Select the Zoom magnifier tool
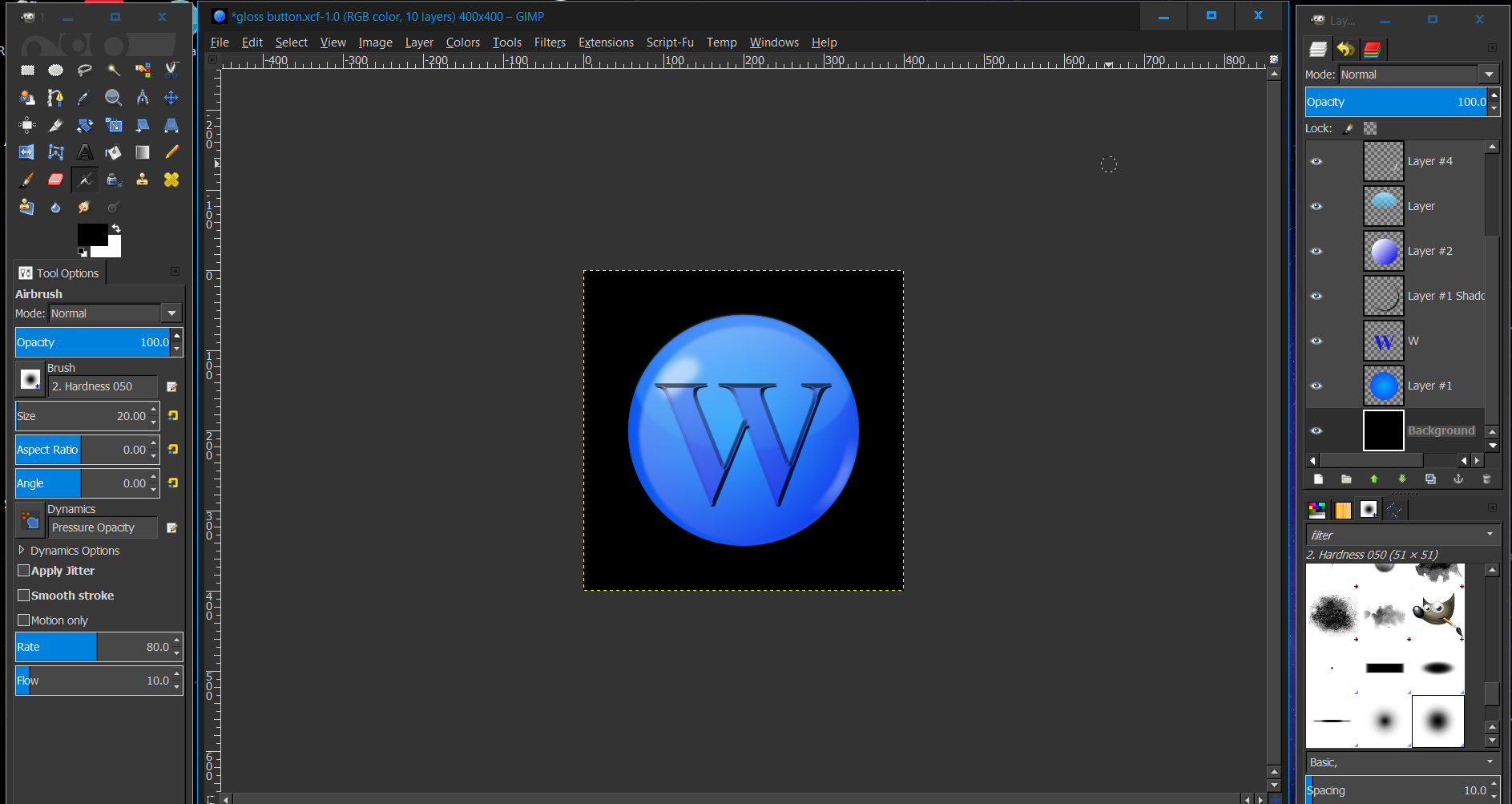 (x=113, y=98)
